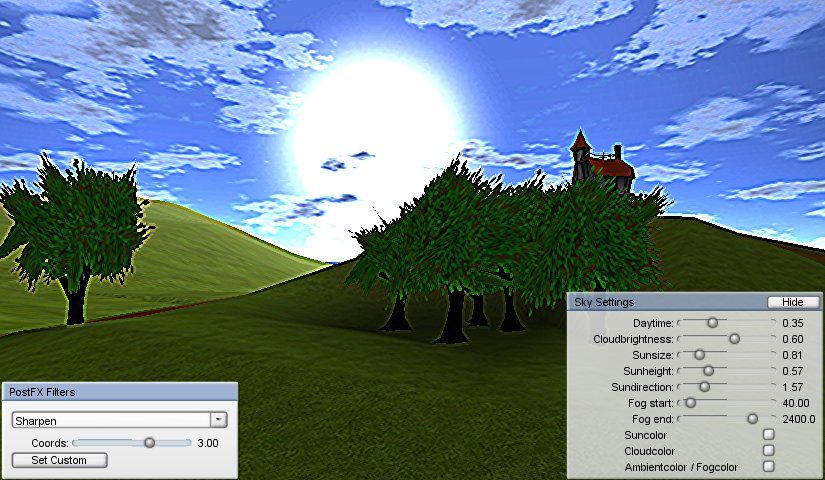Image resolution: width=825 pixels, height=480 pixels.
Task: Toggle the Cloudcolor checkbox
Action: tap(768, 451)
